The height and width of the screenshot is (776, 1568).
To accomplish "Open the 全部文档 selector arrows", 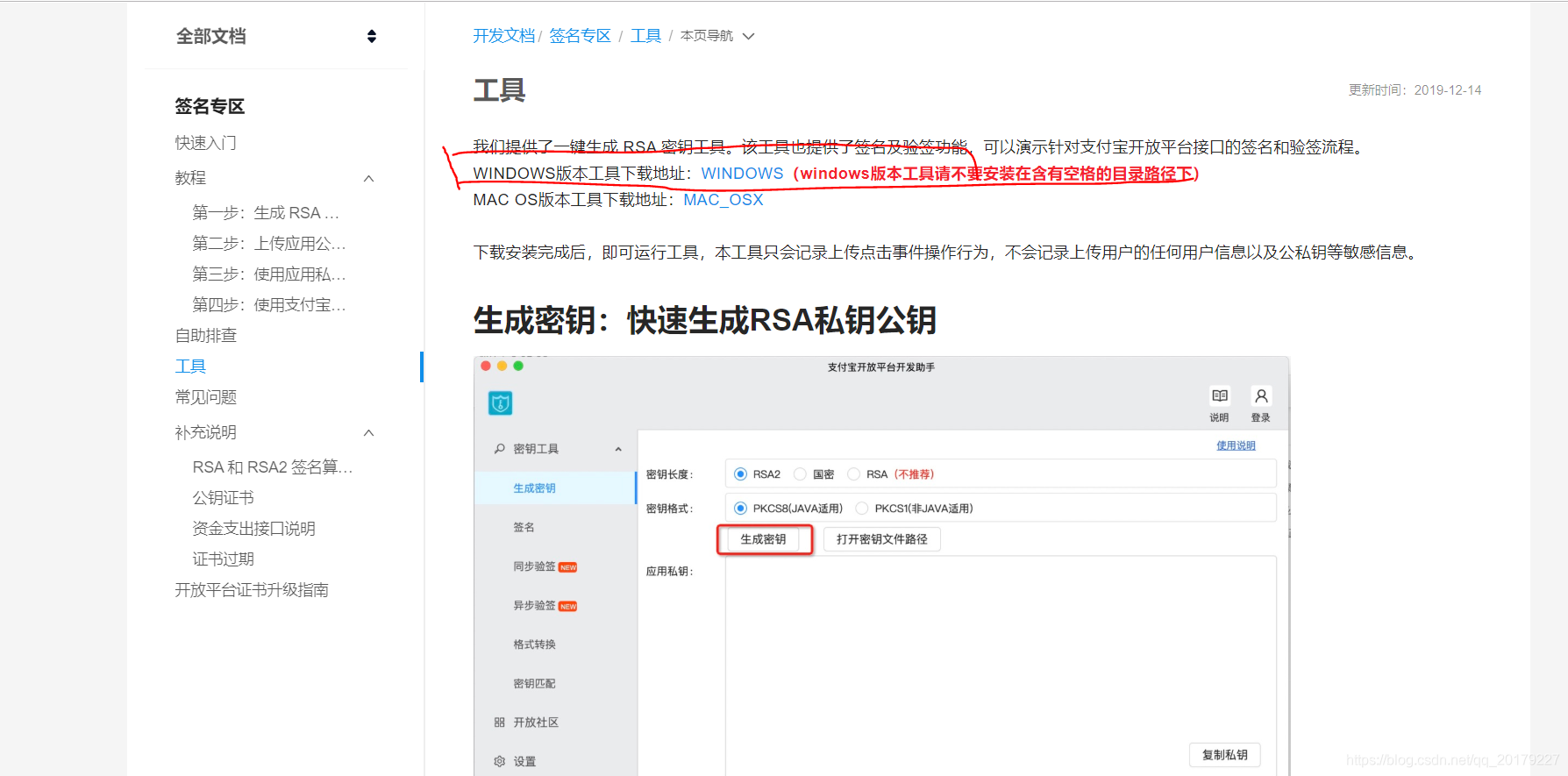I will click(x=372, y=36).
